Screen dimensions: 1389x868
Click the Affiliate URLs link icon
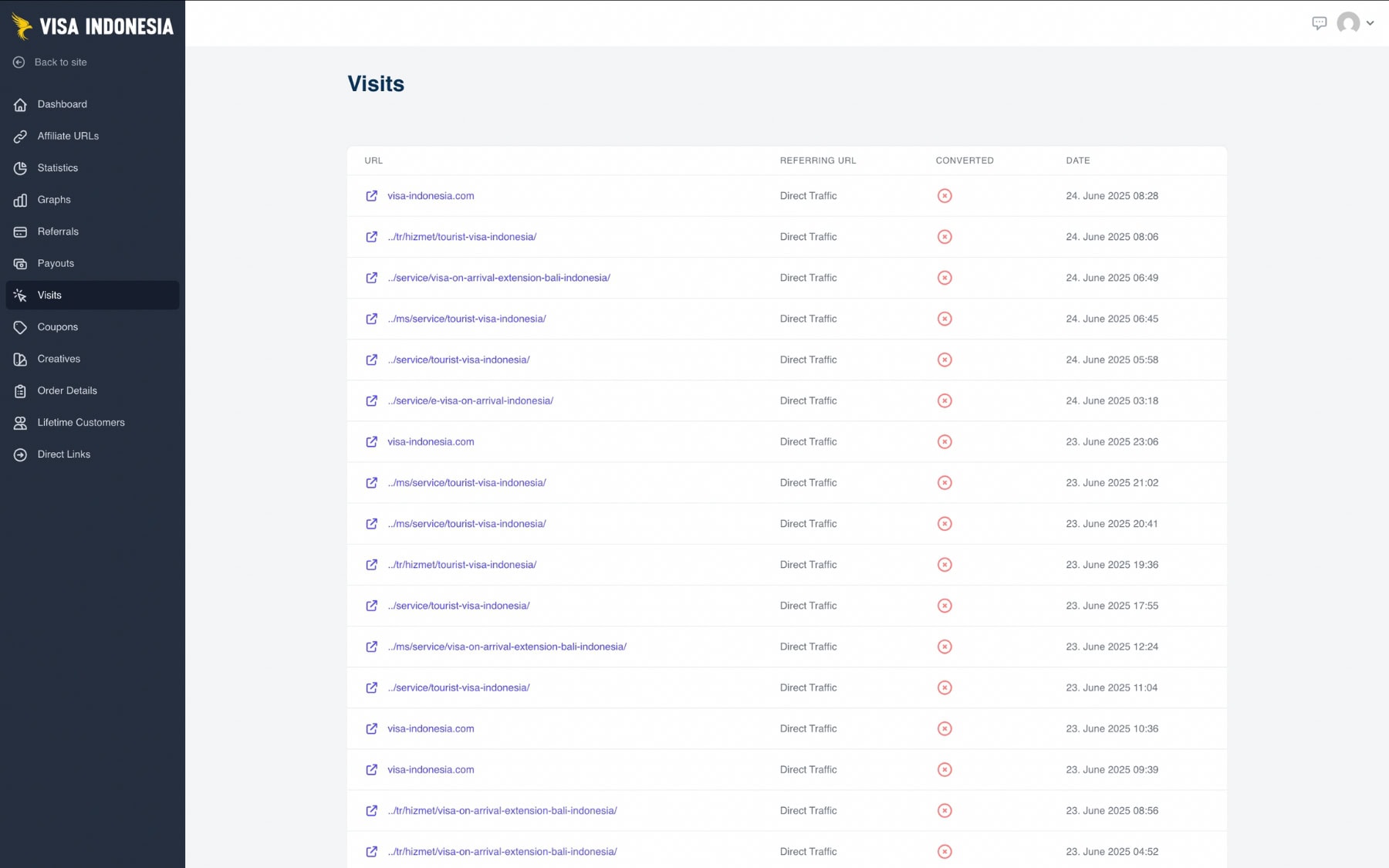(x=20, y=137)
